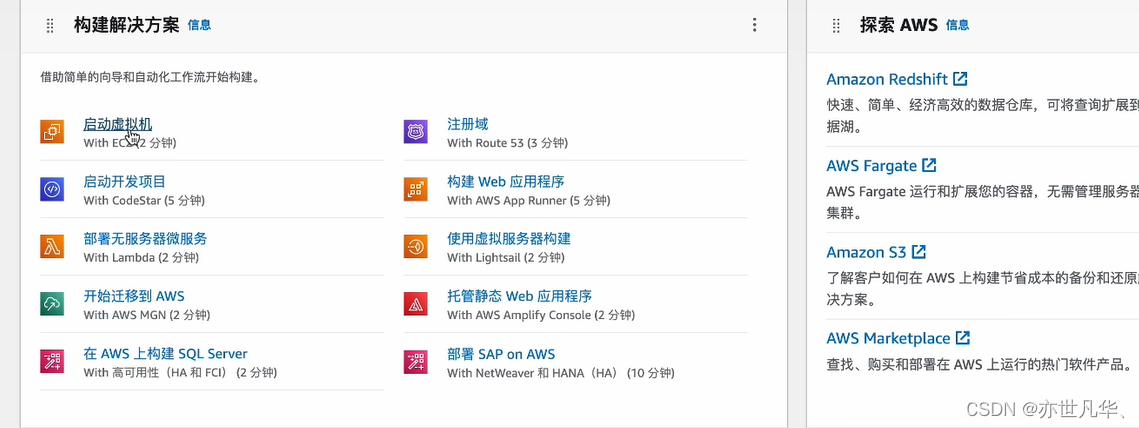Screen dimensions: 1139x428
Task: Click the purple Route 53 domain icon
Action: click(x=416, y=132)
